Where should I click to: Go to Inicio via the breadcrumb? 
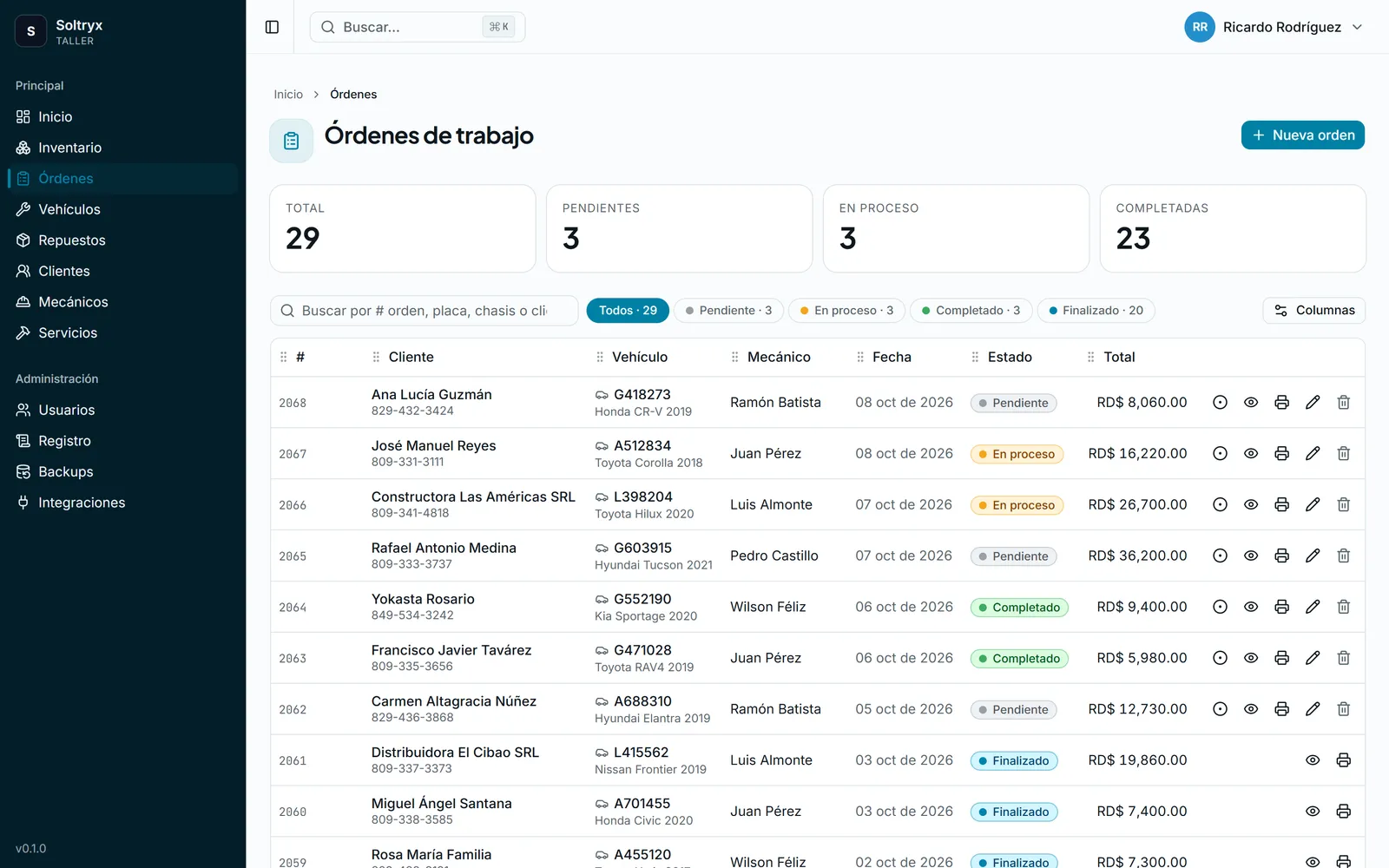coord(288,95)
